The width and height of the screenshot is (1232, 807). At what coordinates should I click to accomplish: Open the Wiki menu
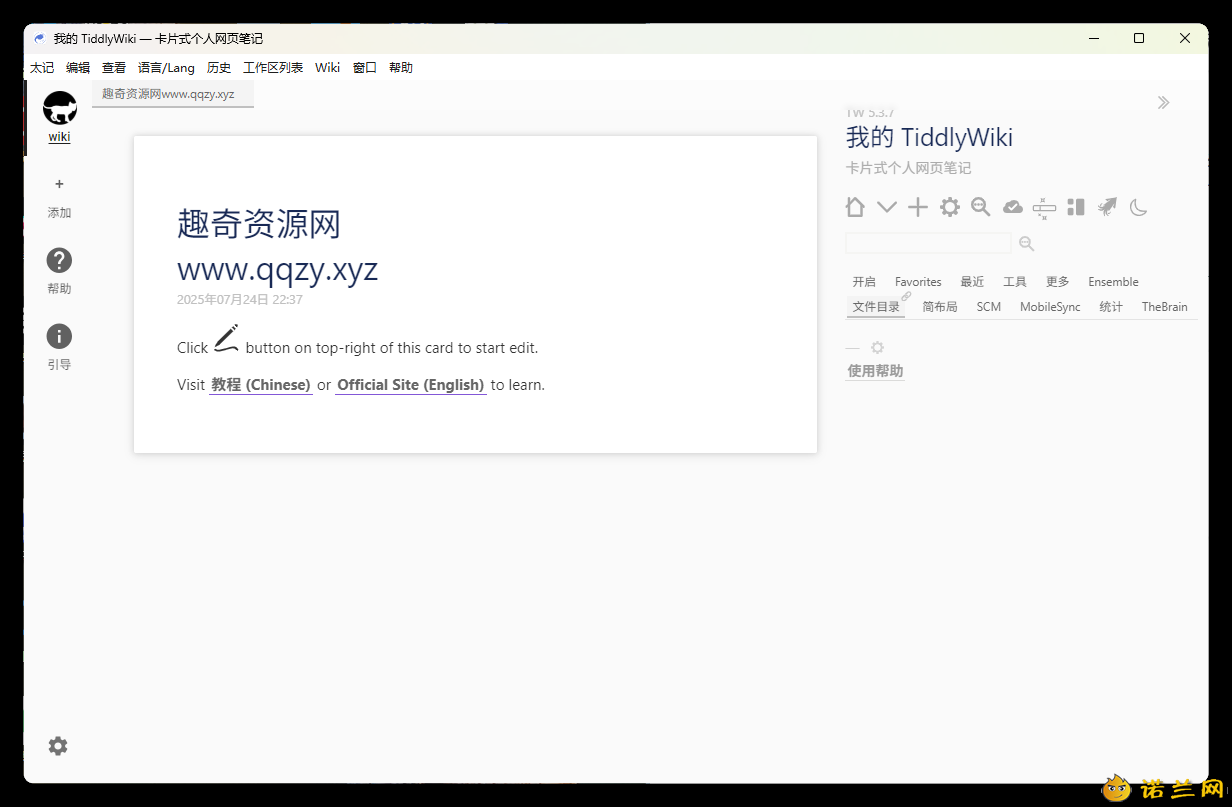pyautogui.click(x=327, y=68)
